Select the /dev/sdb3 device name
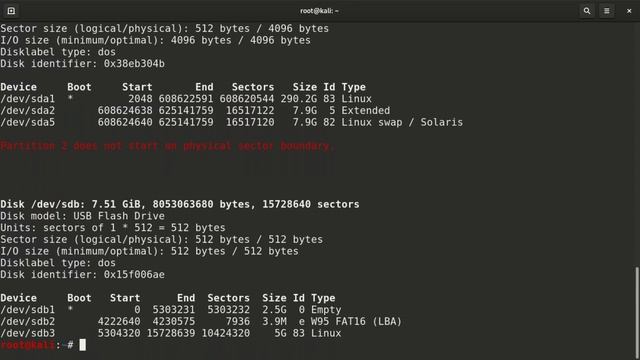Viewport: 640px width, 360px height. [27, 333]
